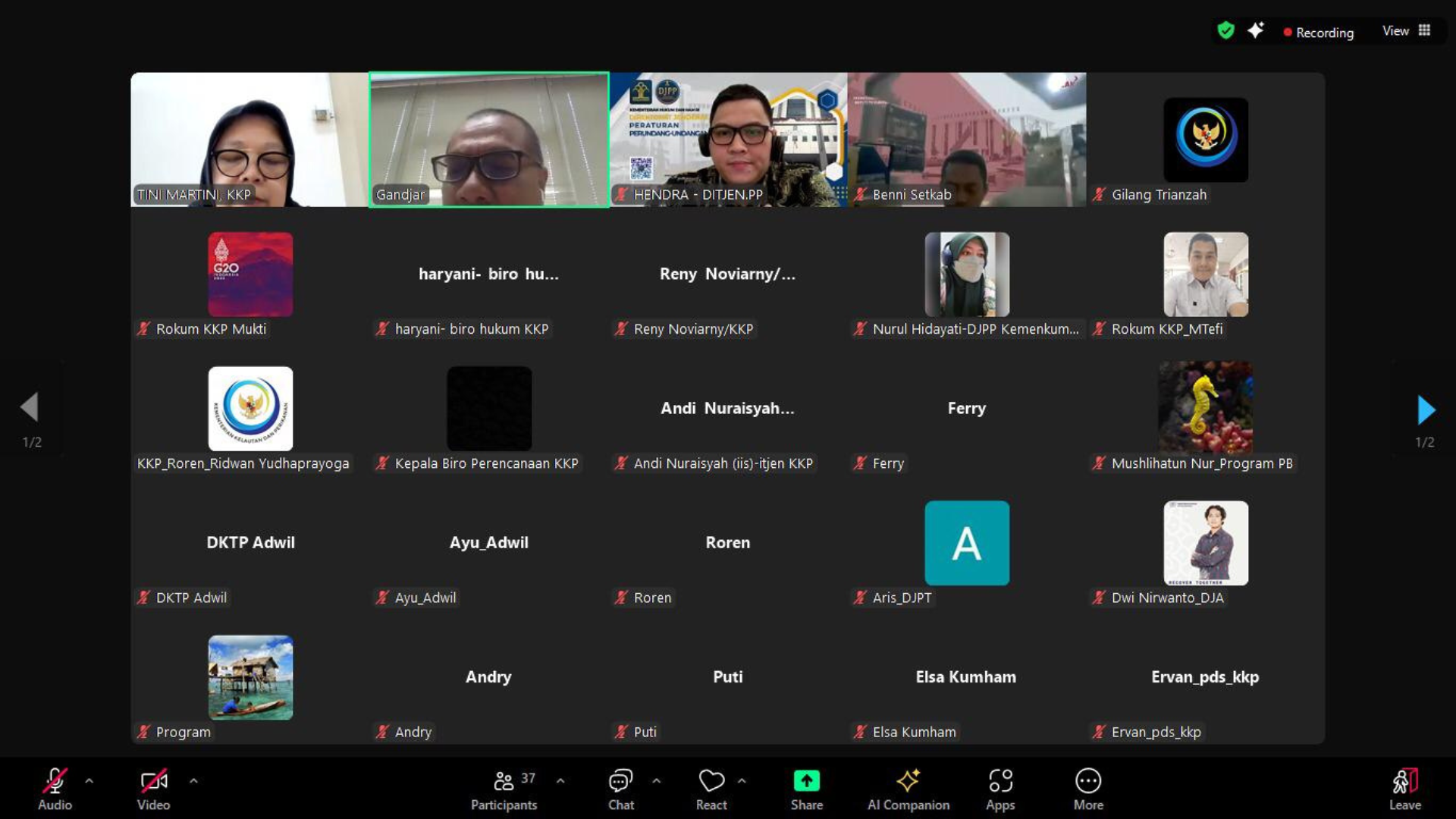Open AI Companion
The height and width of the screenshot is (819, 1456).
pos(908,789)
